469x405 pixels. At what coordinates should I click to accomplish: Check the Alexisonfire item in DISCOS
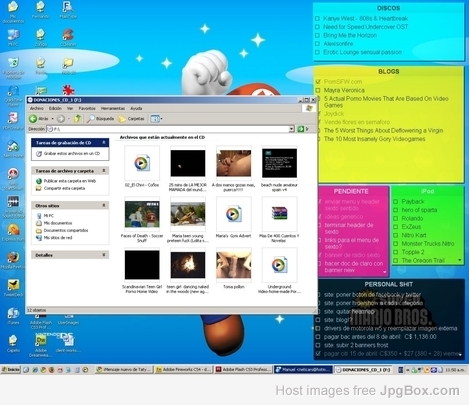tap(317, 44)
